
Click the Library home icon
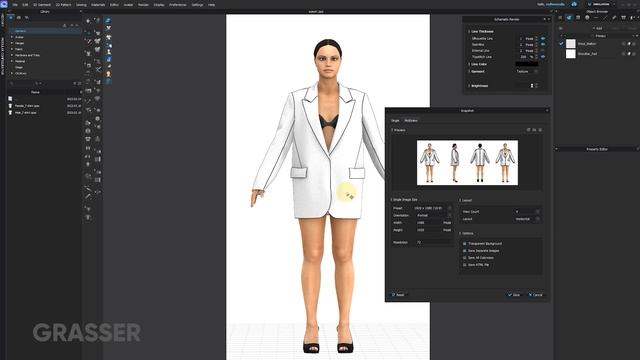(x=11, y=18)
